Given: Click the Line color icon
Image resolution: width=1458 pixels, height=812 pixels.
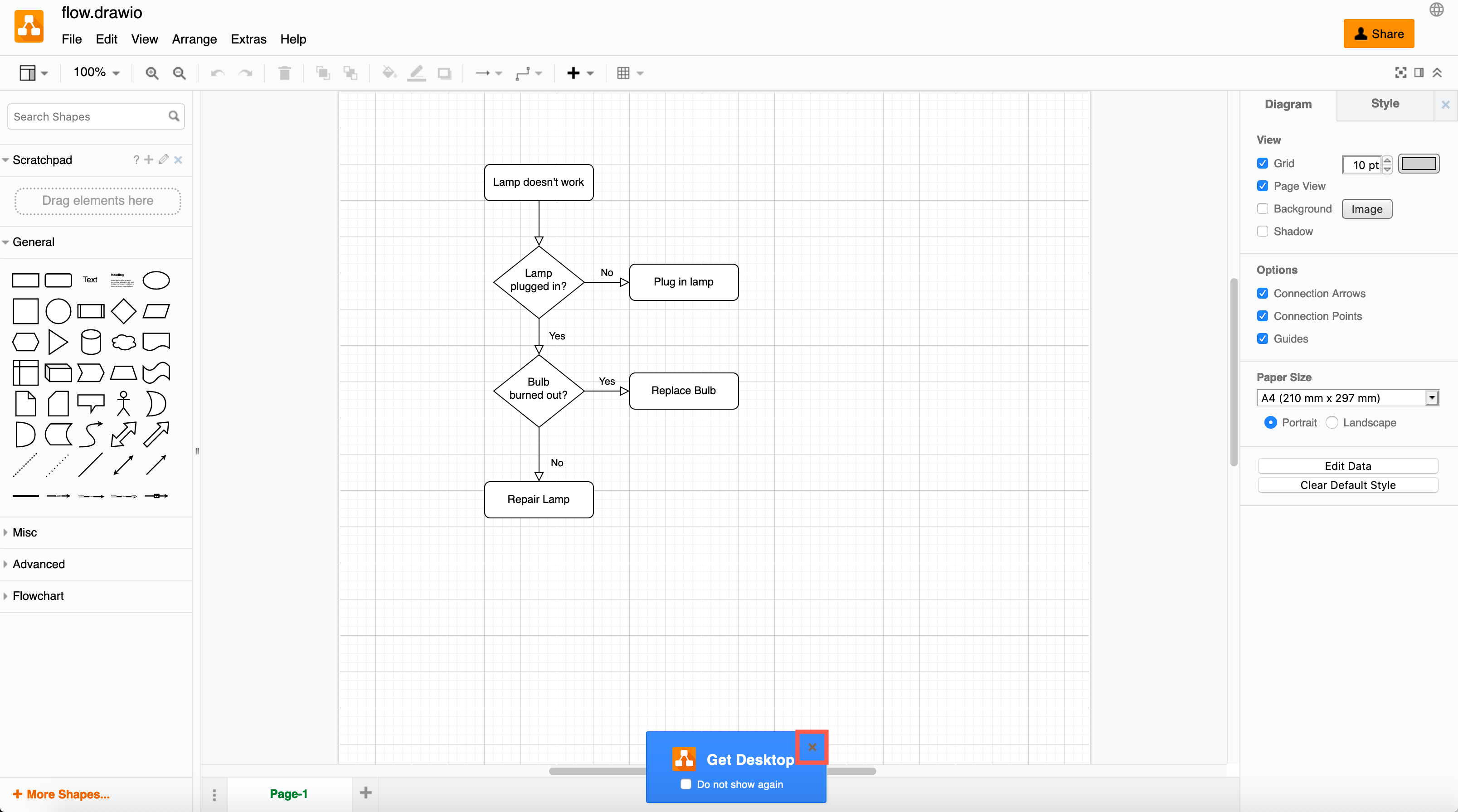Looking at the screenshot, I should coord(417,72).
